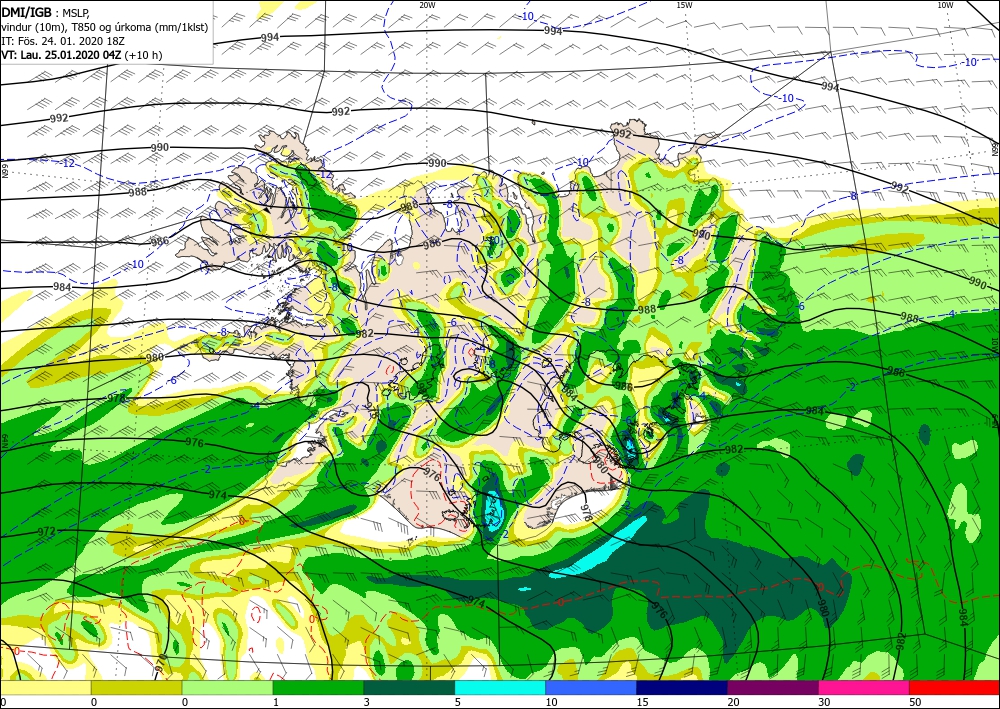Click the vindur (10m), T850 og úrkoma line
The image size is (1000, 709).
pos(105,27)
